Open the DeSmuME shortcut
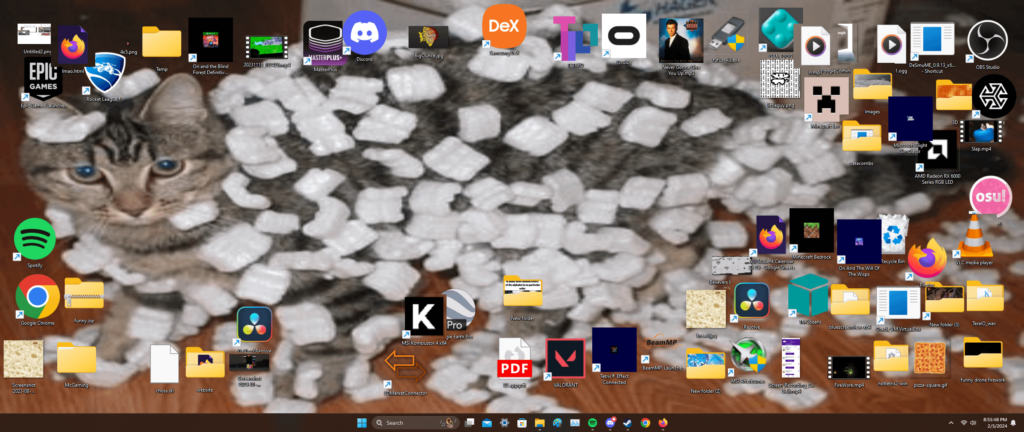 point(932,42)
